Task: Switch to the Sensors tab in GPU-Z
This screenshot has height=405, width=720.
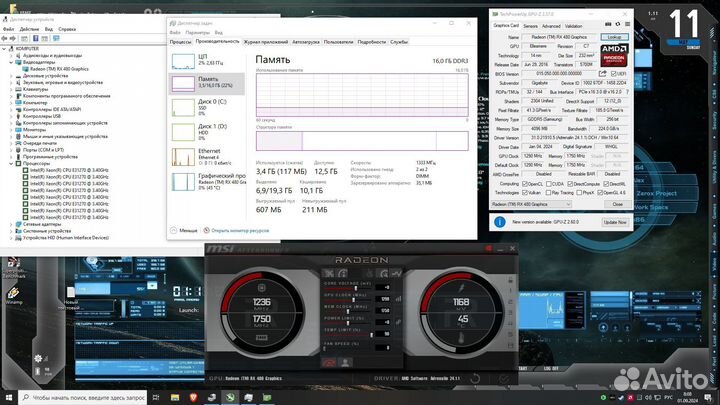Action: click(530, 25)
